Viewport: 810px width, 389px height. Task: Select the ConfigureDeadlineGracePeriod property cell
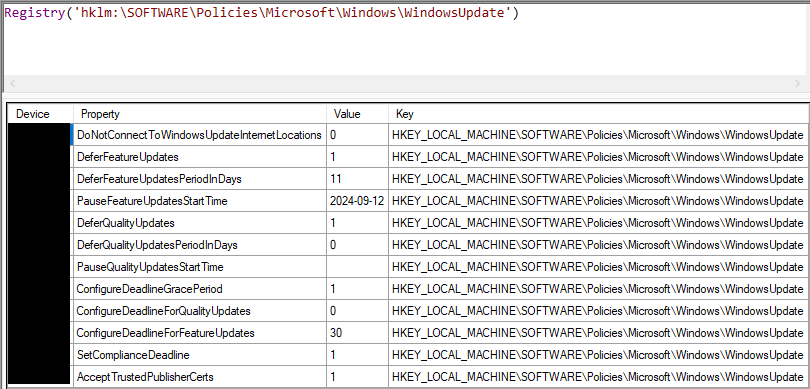click(200, 289)
